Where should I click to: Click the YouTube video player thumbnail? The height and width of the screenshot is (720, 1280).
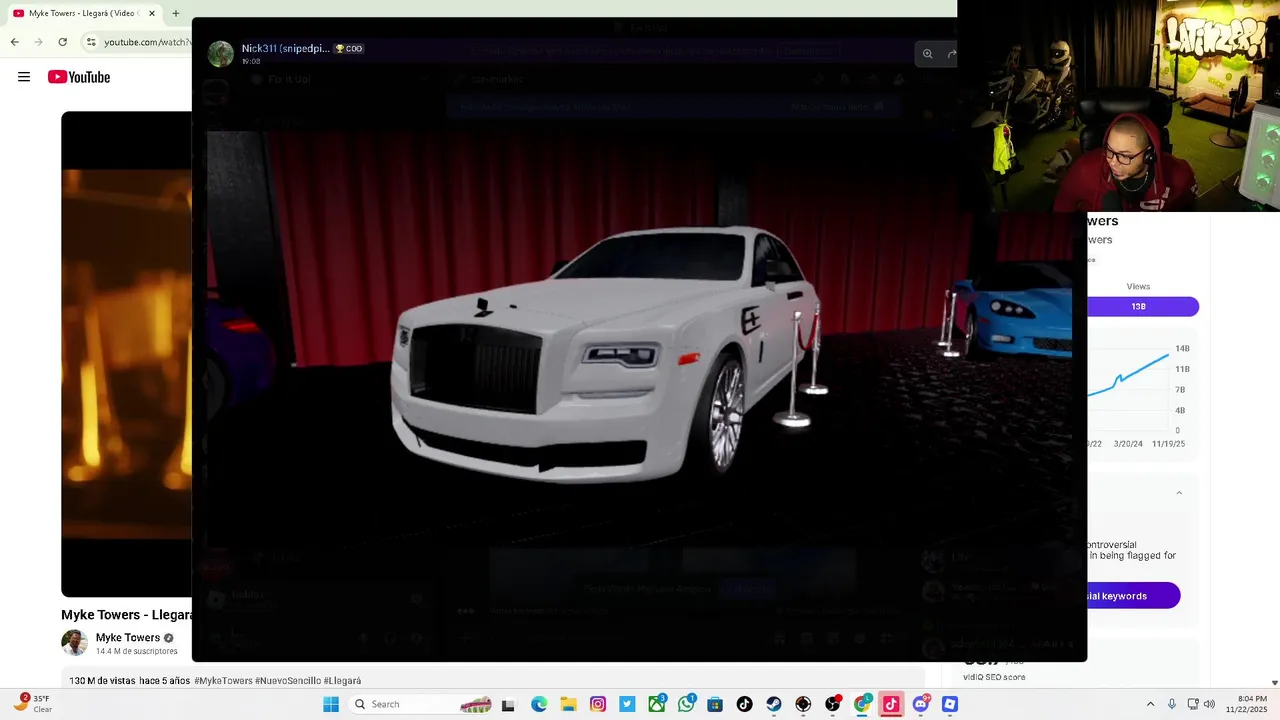pos(126,354)
